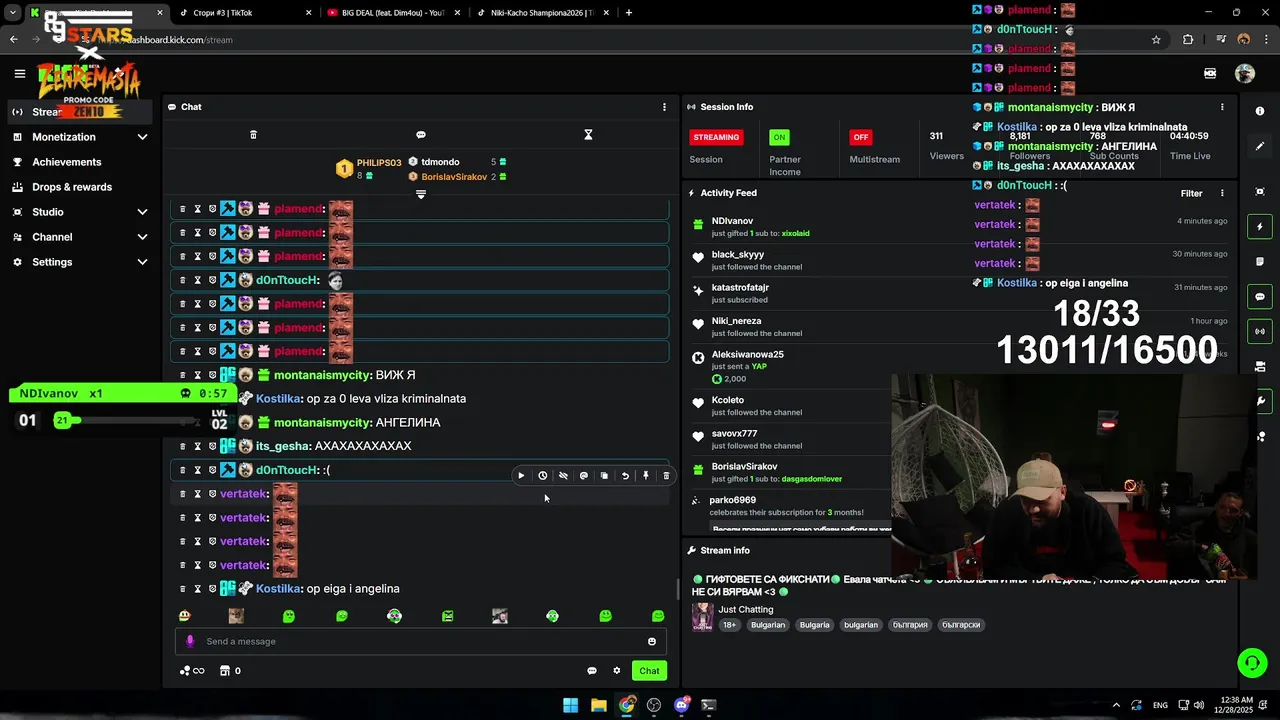This screenshot has height=720, width=1280.
Task: Toggle Partner Income ON switch
Action: (x=779, y=137)
